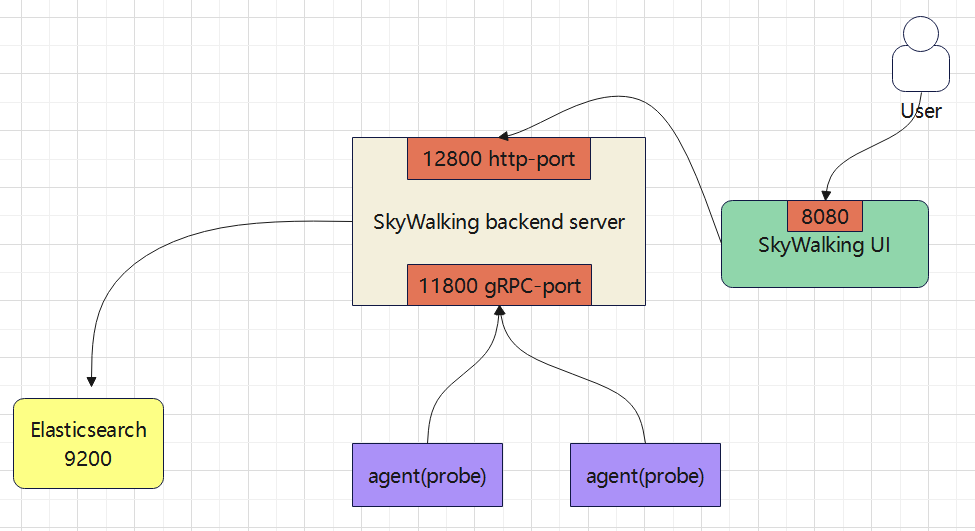Select the 8080 port box
975x531 pixels.
[x=825, y=216]
